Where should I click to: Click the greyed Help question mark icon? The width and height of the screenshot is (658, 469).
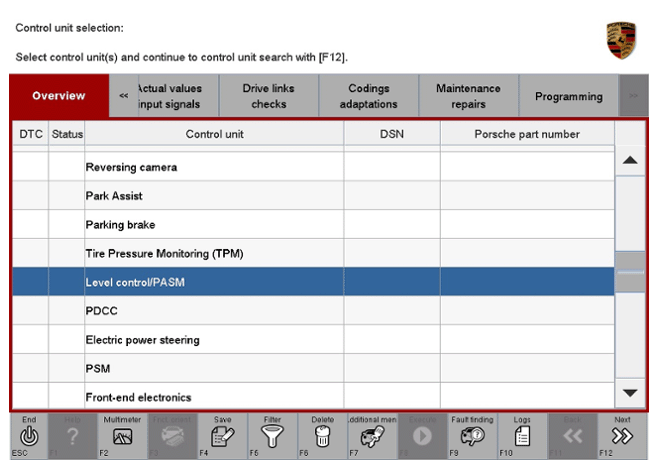[73, 436]
